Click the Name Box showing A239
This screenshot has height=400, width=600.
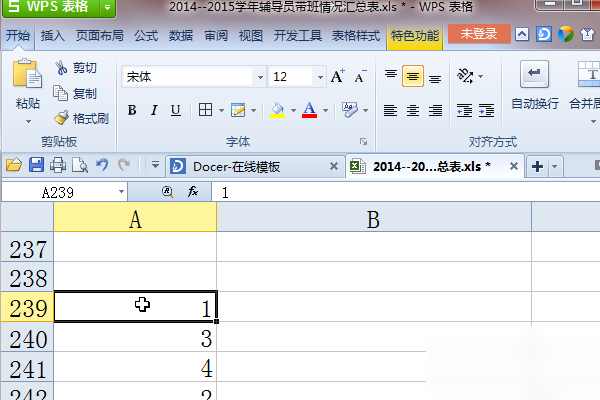(x=58, y=192)
